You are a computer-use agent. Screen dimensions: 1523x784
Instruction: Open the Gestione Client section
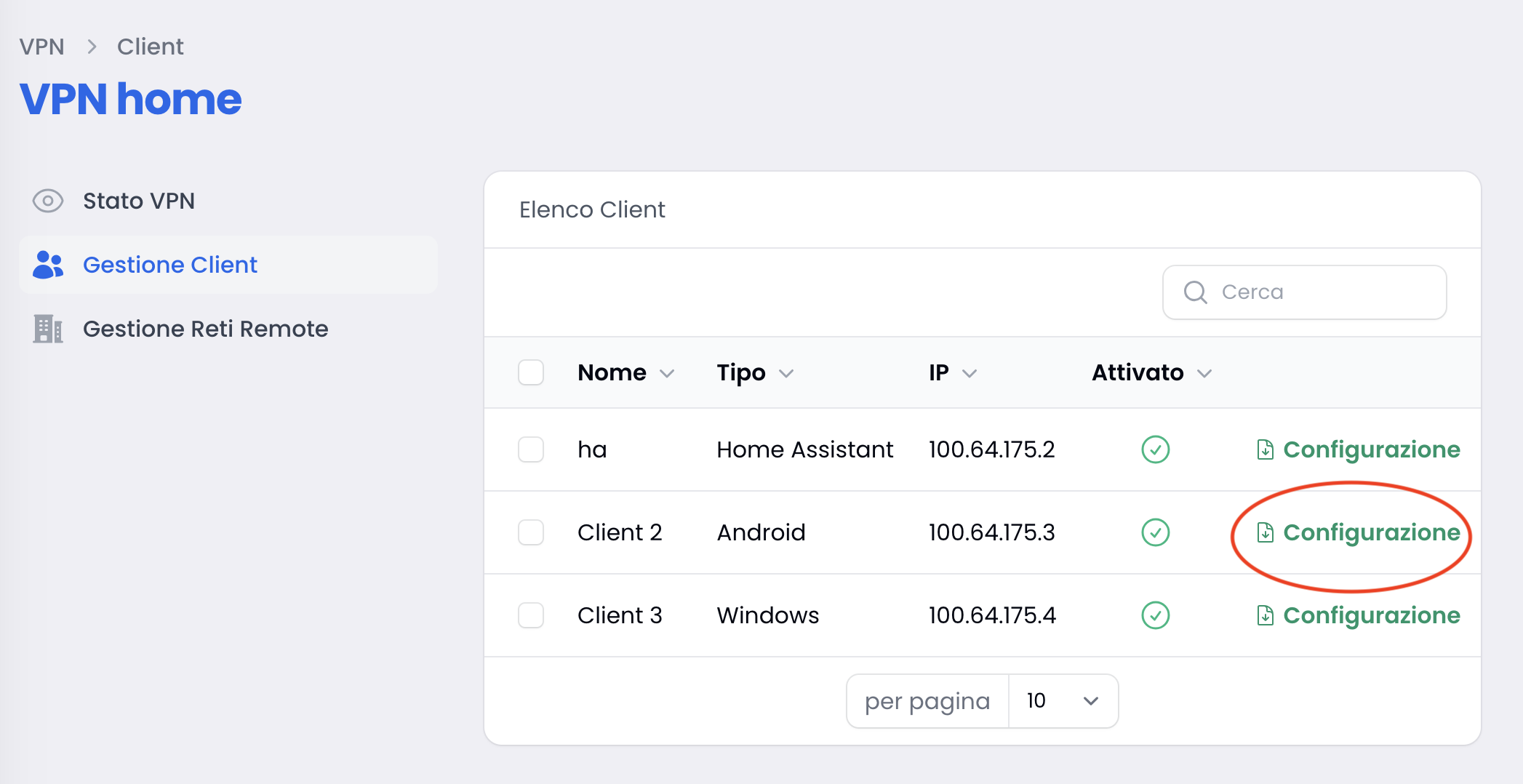pos(228,265)
